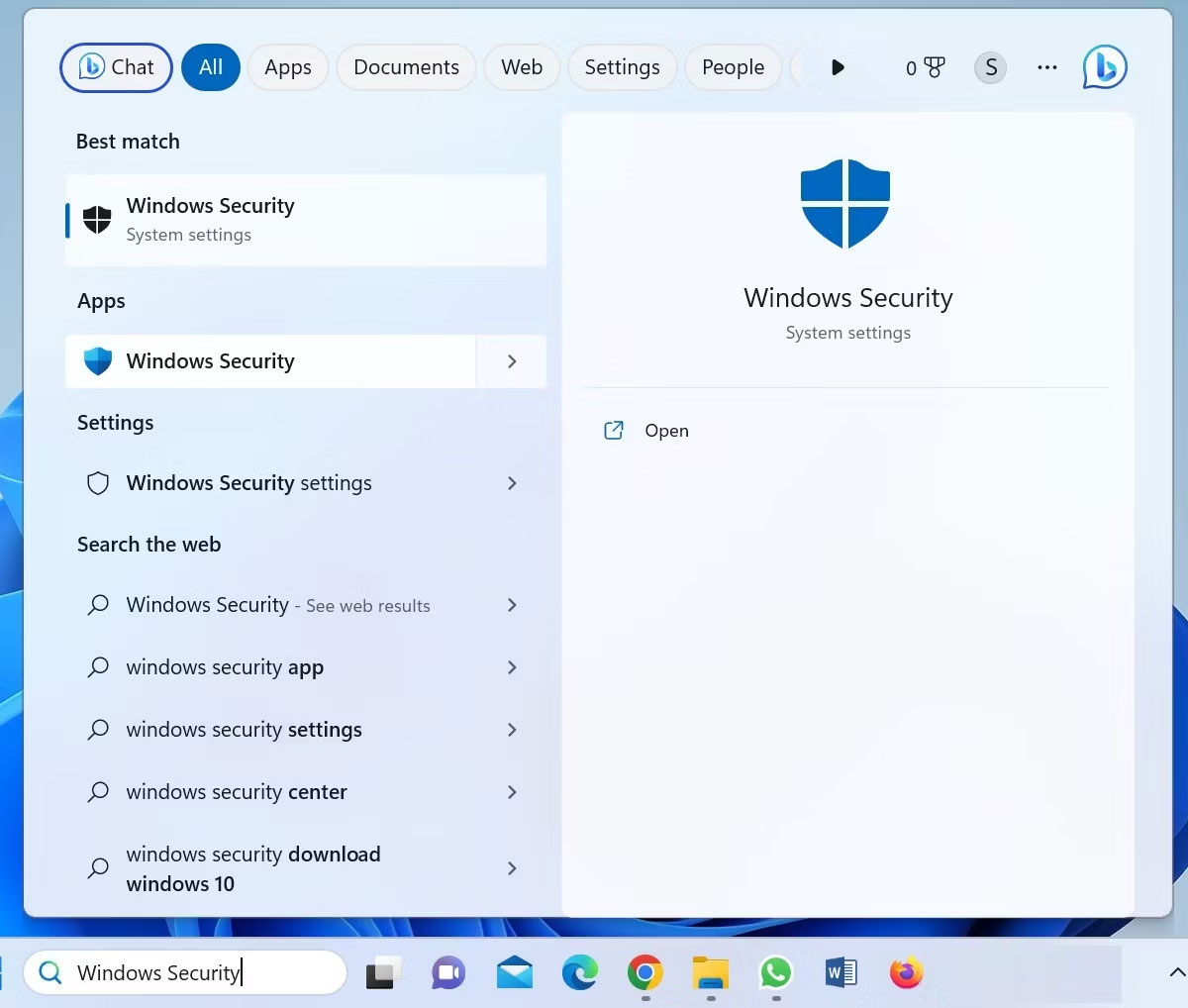The image size is (1188, 1008).
Task: Launch Firefox from taskbar
Action: (906, 973)
